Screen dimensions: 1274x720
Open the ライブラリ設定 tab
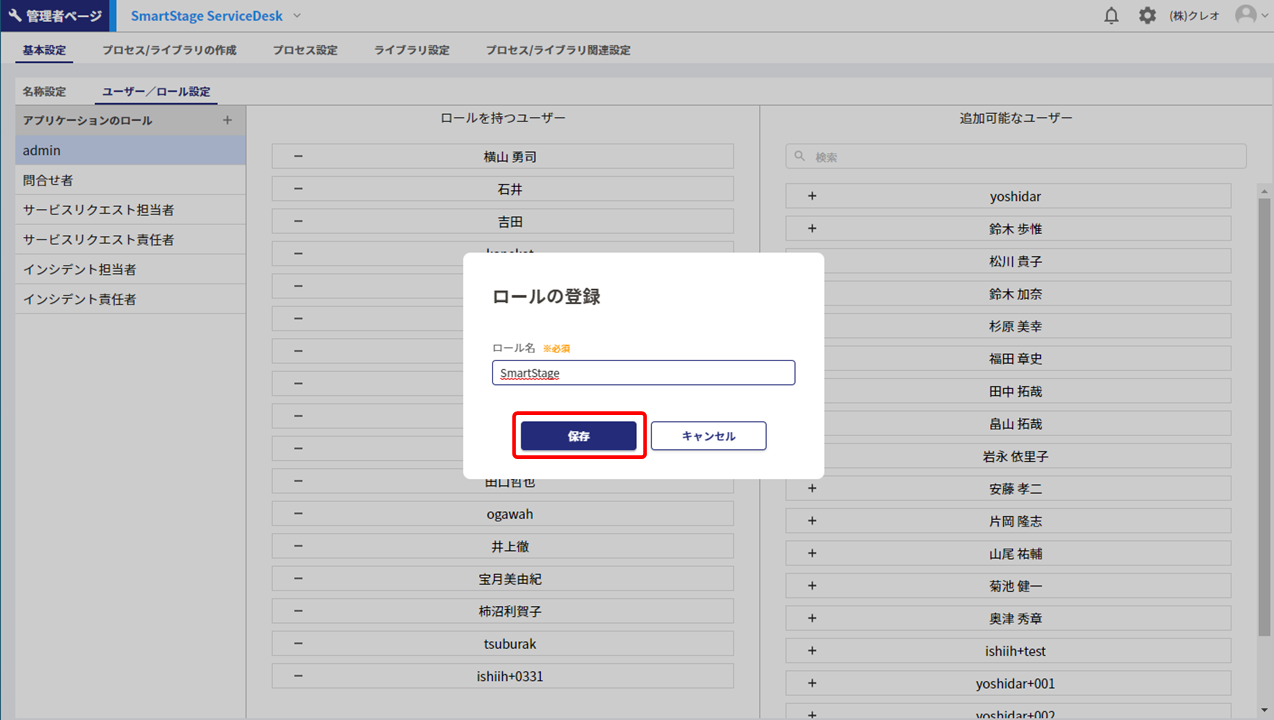[411, 50]
